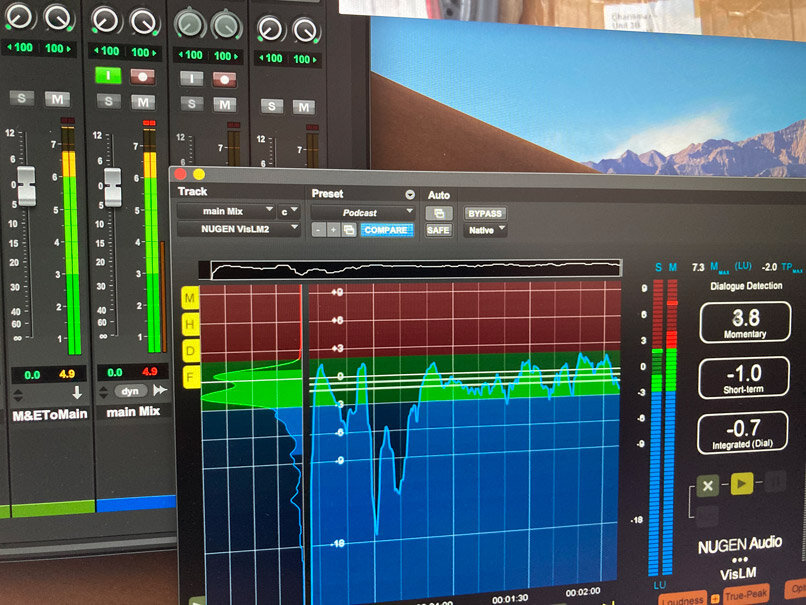Click the next preset plus button
This screenshot has width=806, height=605.
tap(334, 229)
